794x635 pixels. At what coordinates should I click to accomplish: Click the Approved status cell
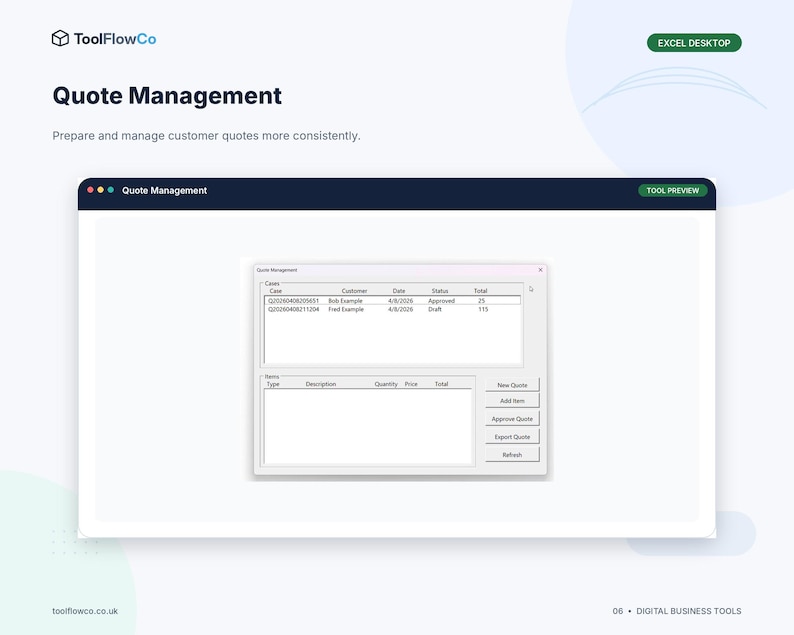[442, 301]
